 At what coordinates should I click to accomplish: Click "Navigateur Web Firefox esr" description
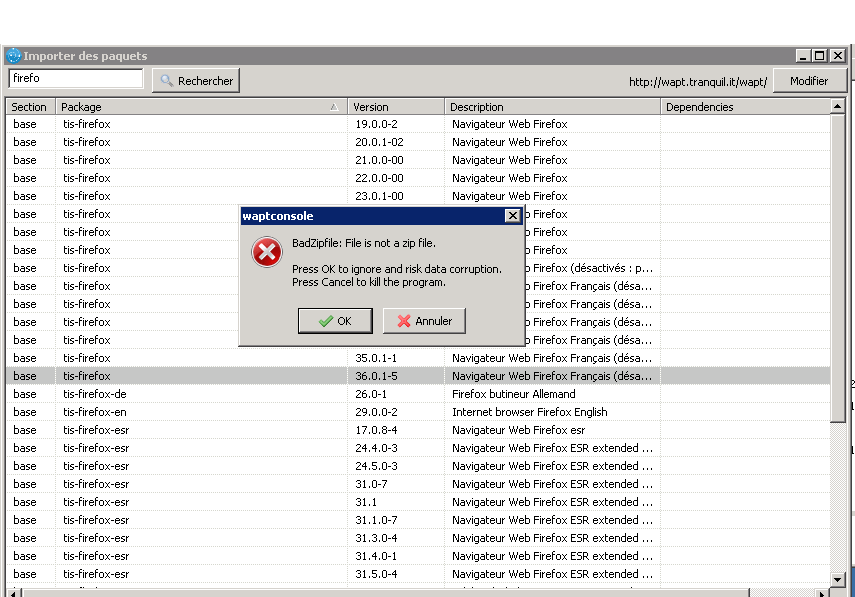[519, 430]
